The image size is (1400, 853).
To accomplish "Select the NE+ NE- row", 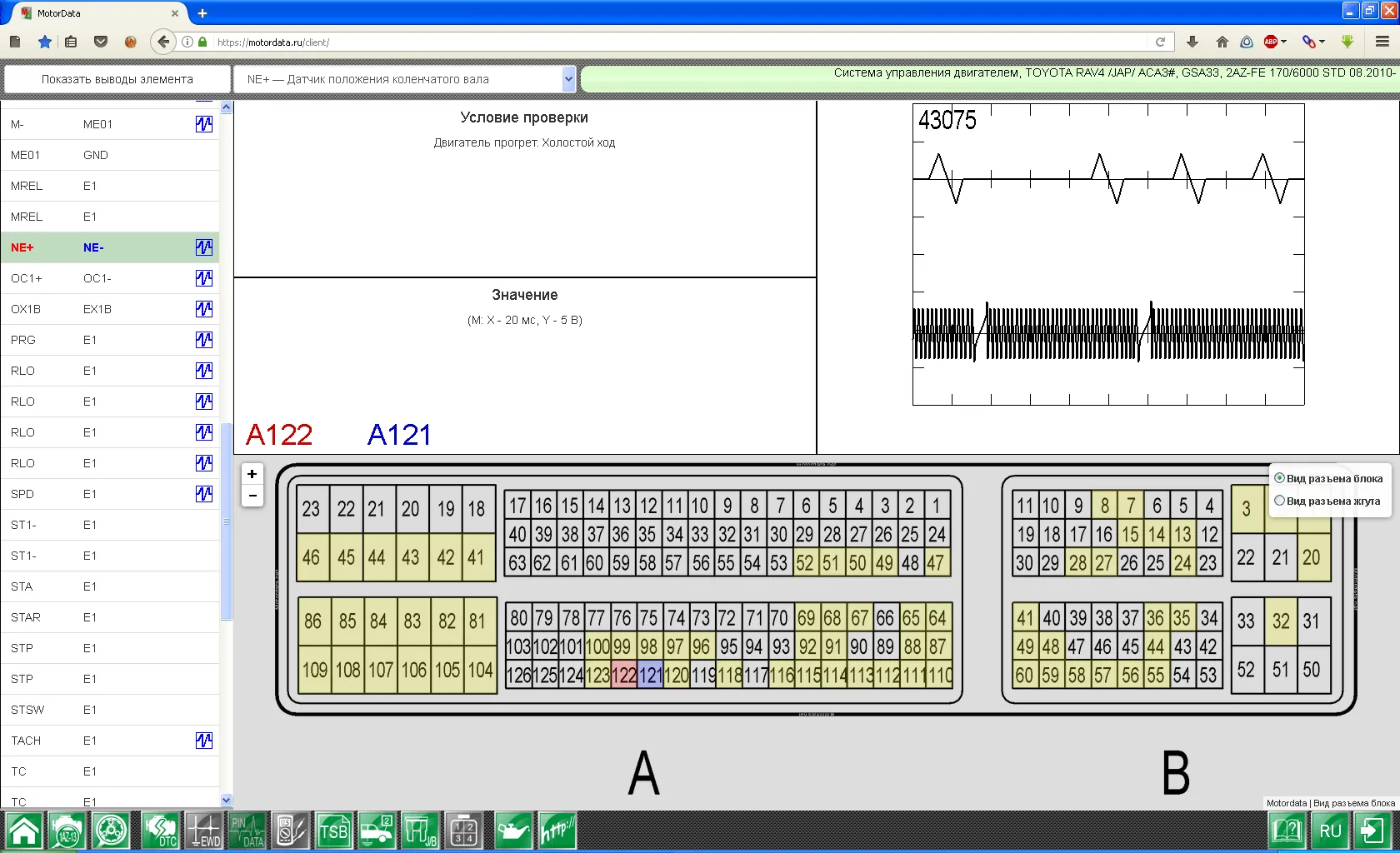I will tap(110, 247).
